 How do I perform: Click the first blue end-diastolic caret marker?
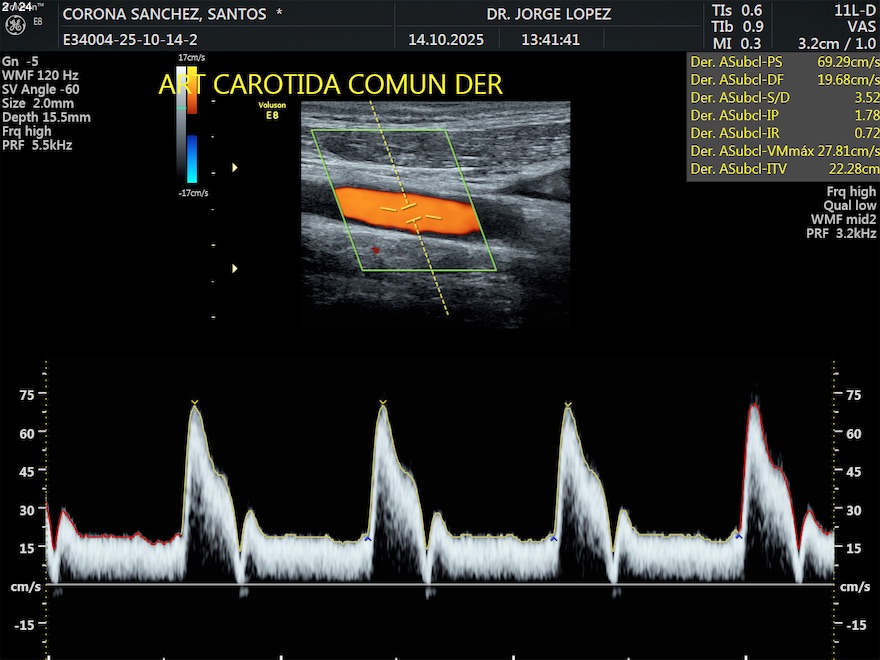pos(367,539)
